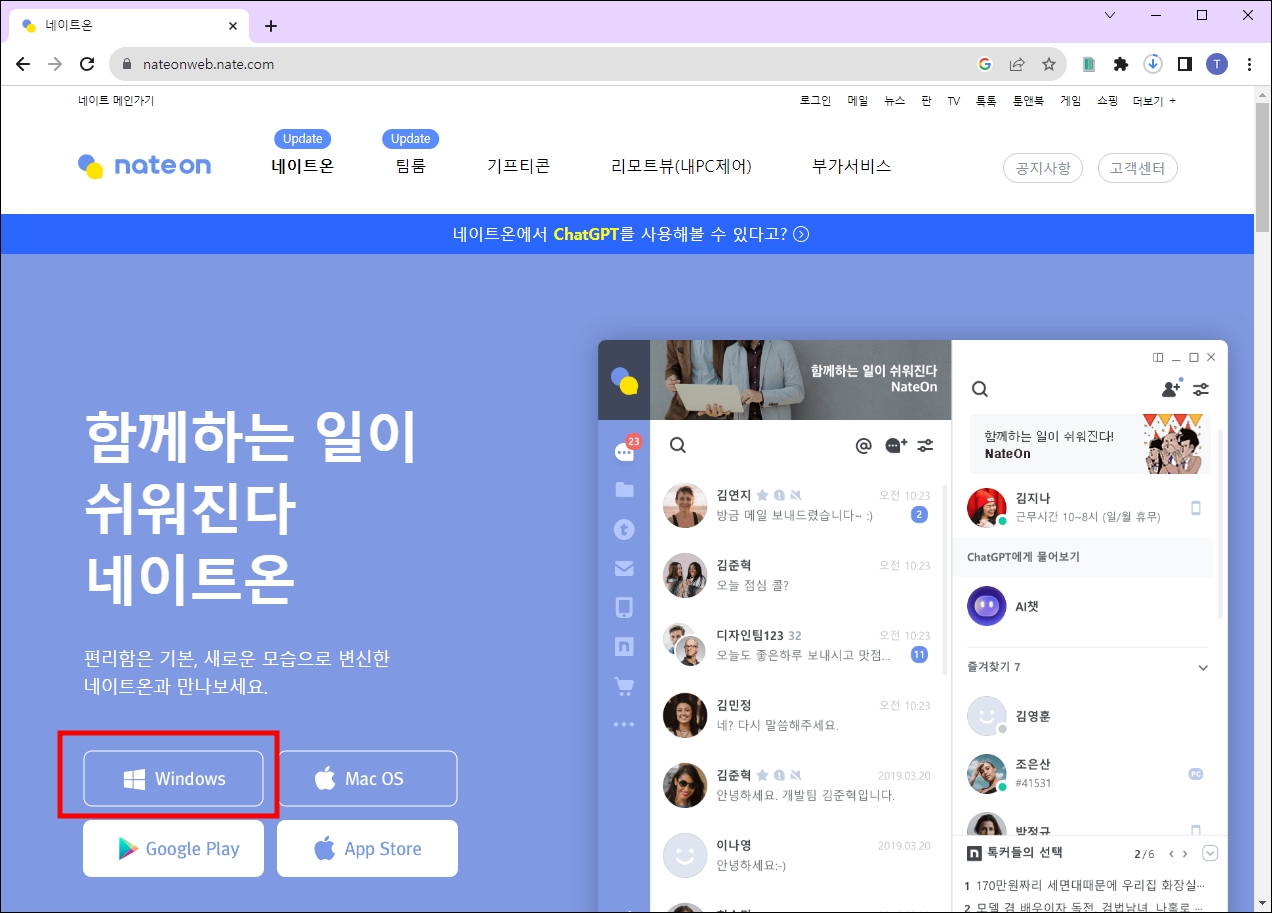Collapse the 즐겨찾기 7 favorites section
The image size is (1272, 913).
pyautogui.click(x=1204, y=666)
